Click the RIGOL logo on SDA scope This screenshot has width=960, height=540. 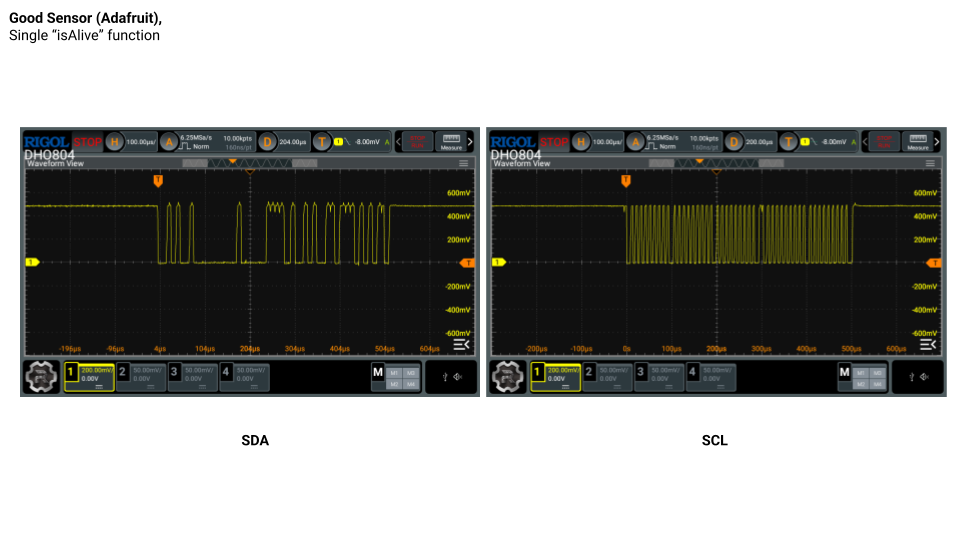47,141
